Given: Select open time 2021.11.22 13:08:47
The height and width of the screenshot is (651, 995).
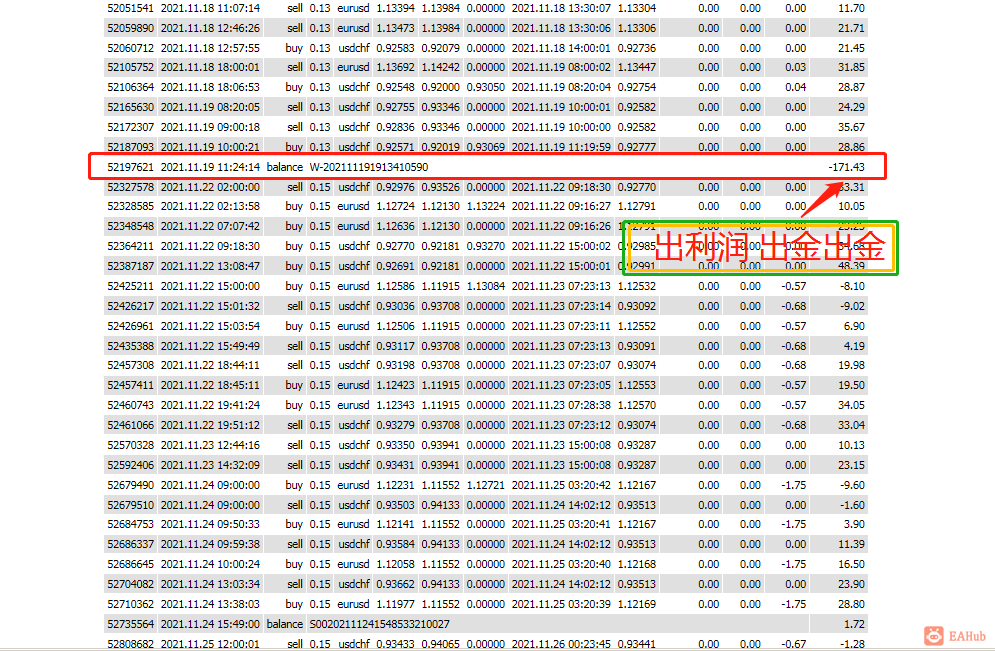Looking at the screenshot, I should [210, 266].
